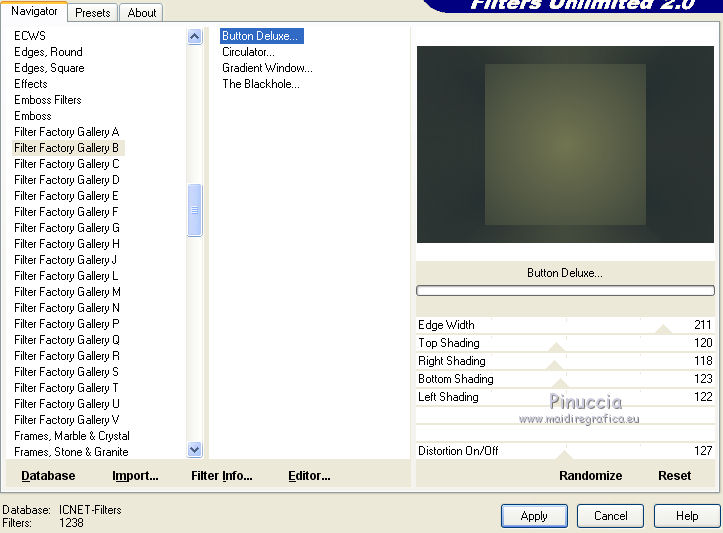This screenshot has height=533, width=723.
Task: Select the Gradient Window filter
Action: click(x=267, y=68)
